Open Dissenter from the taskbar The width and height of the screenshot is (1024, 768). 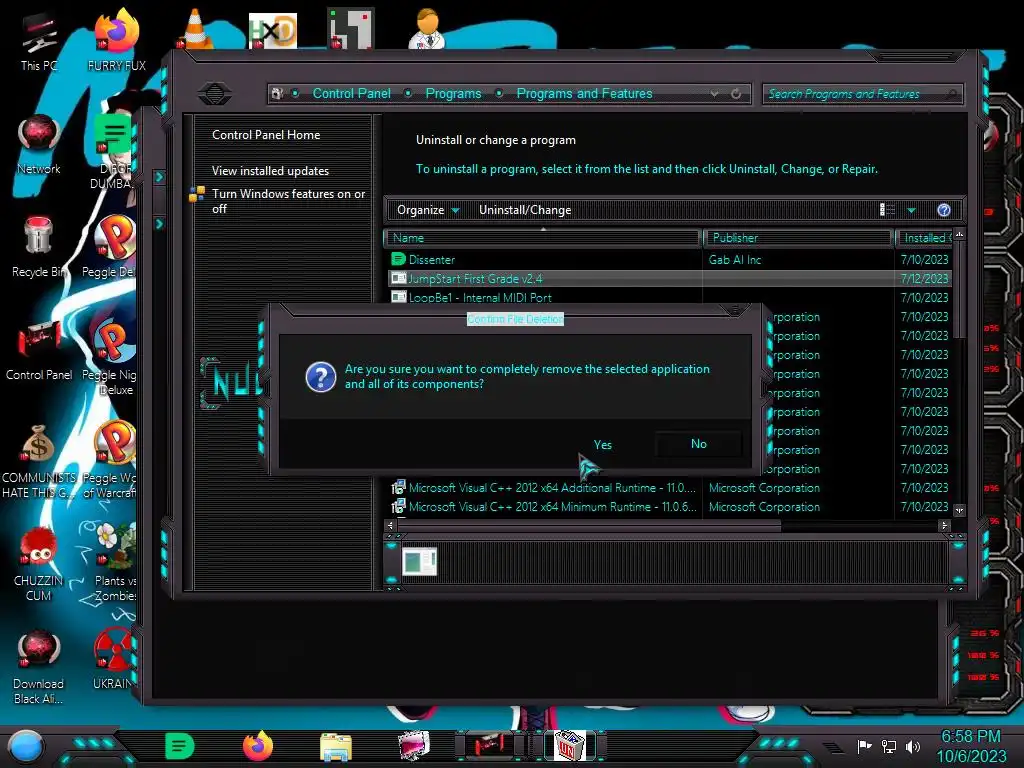[179, 746]
